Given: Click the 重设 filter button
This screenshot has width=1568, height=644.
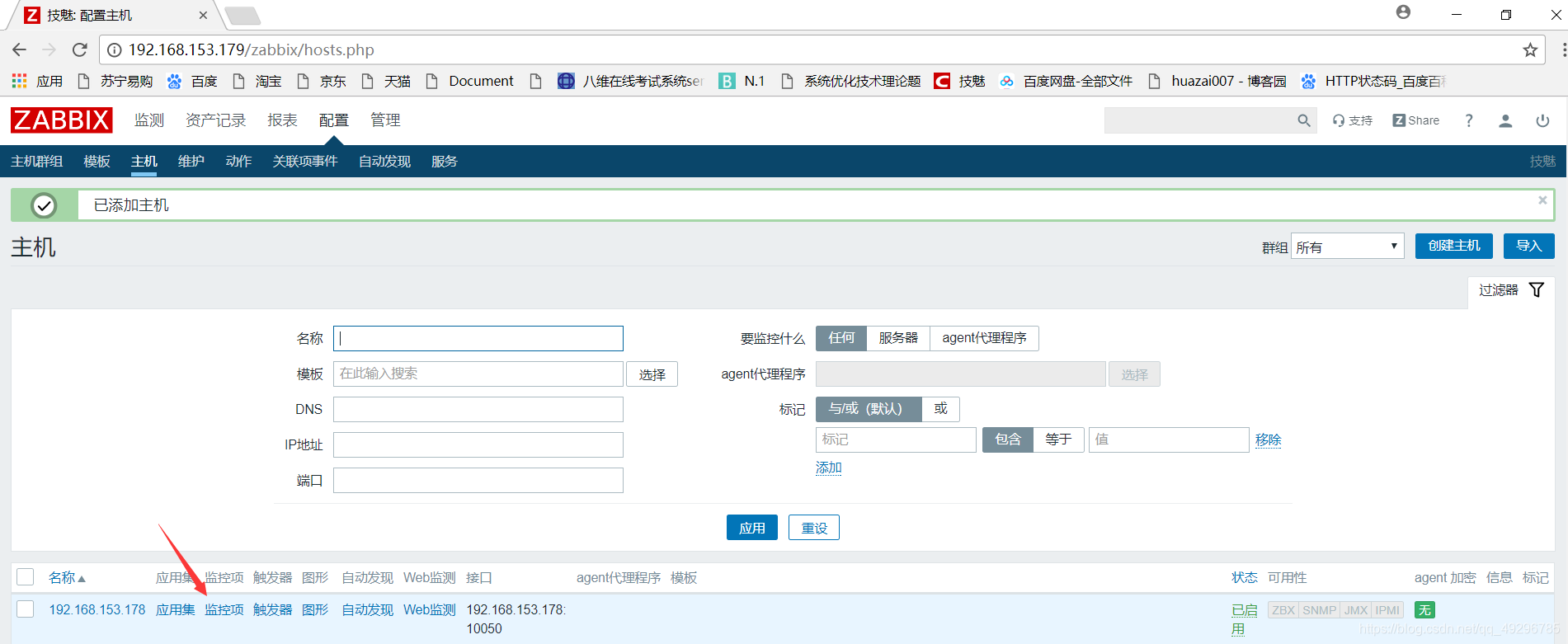Looking at the screenshot, I should [x=814, y=528].
